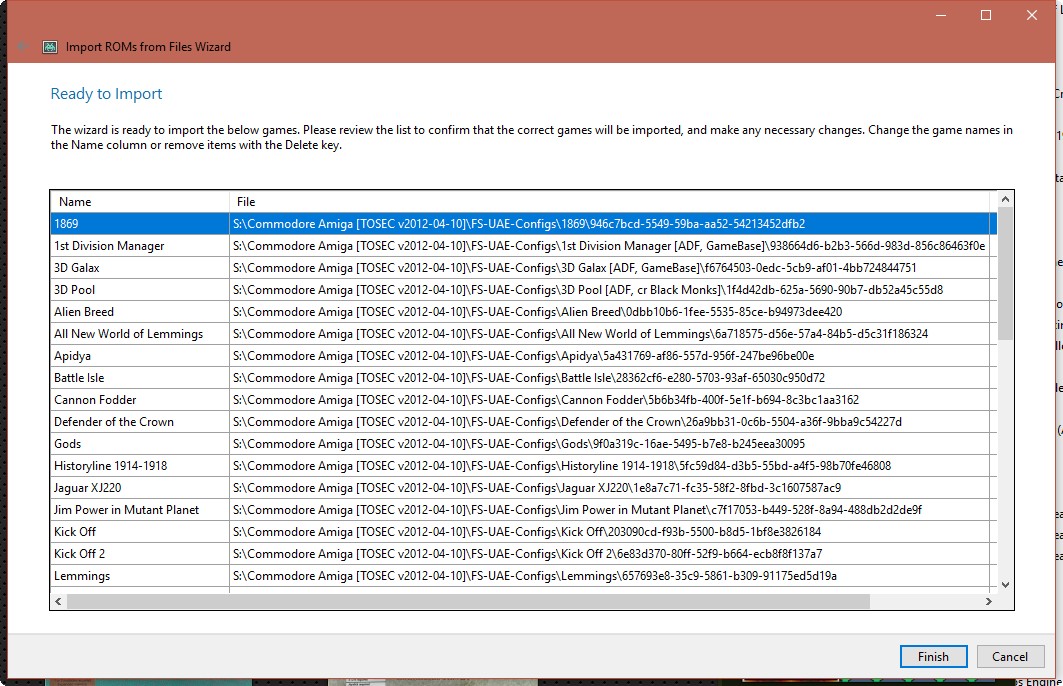Click the File column header
The width and height of the screenshot is (1063, 686).
pos(610,202)
